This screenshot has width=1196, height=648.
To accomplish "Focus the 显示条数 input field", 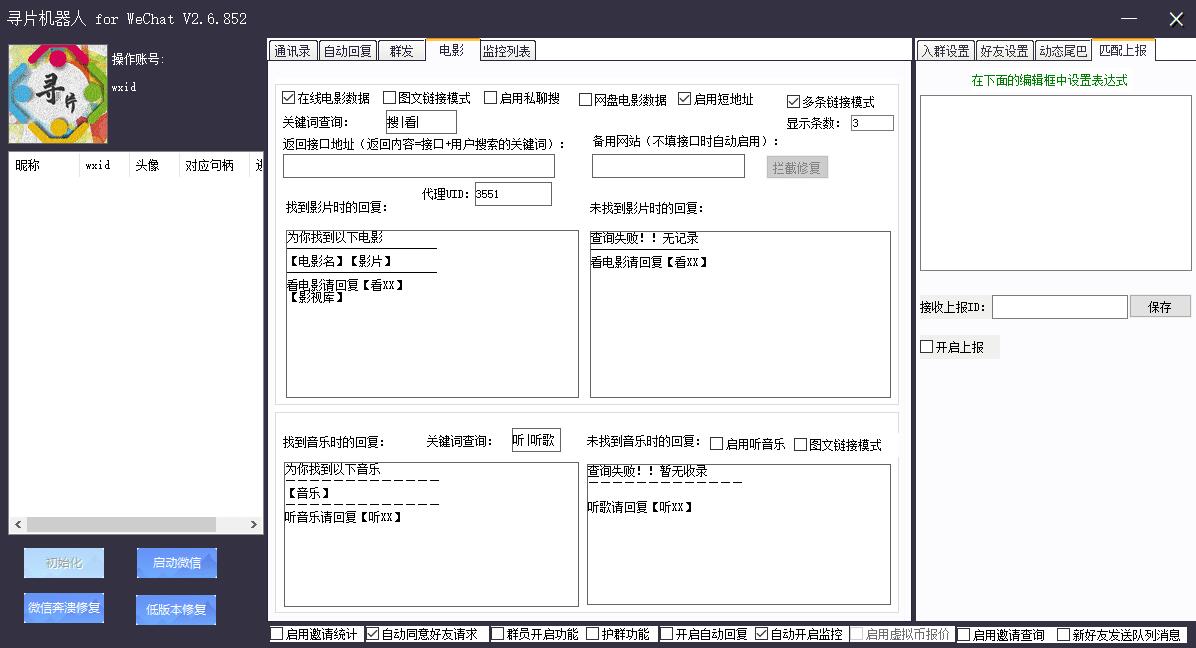I will coord(872,123).
